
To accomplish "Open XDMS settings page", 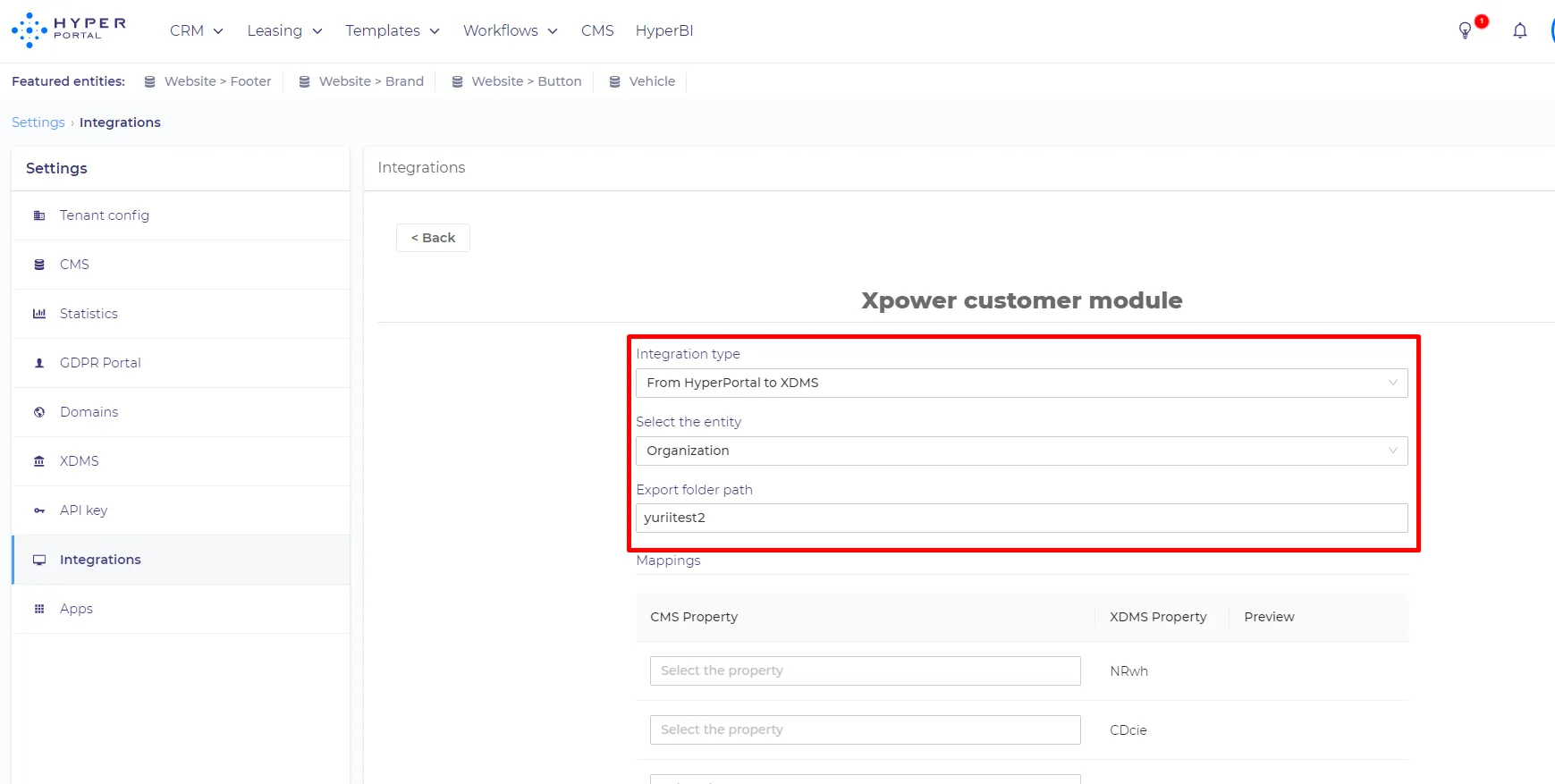I will tap(181, 461).
